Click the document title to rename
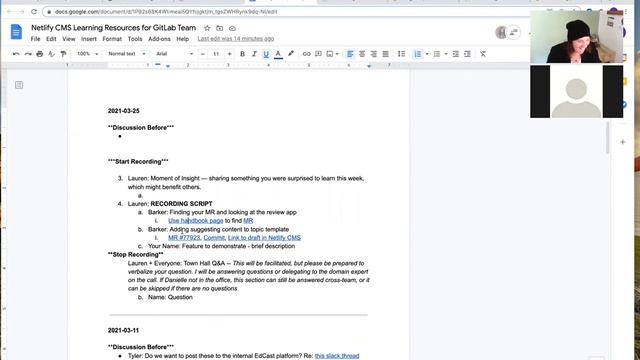 [113, 28]
